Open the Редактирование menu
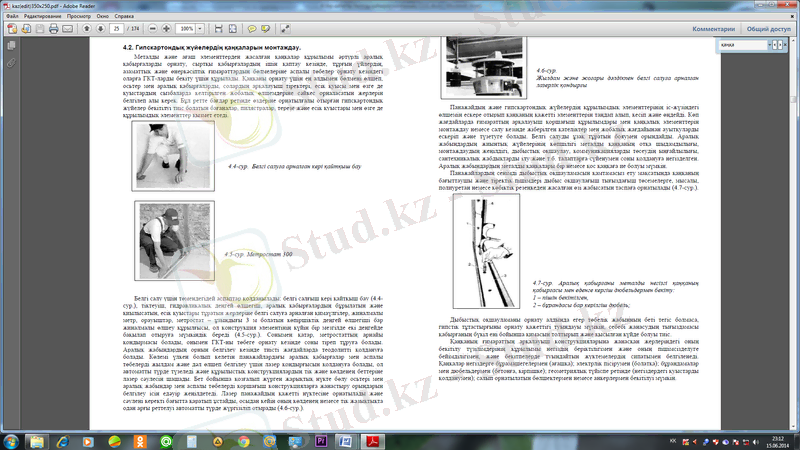 [42, 16]
